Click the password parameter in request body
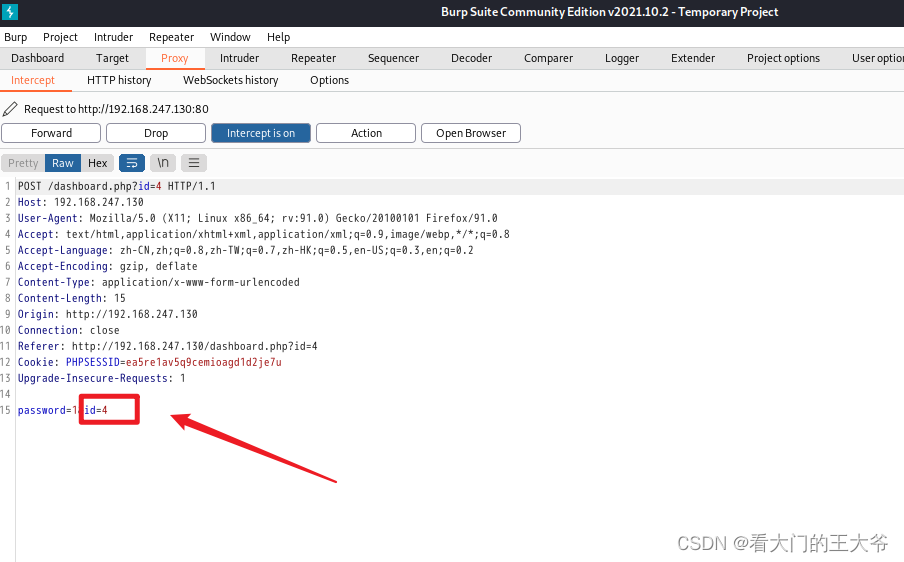Screen dimensions: 904x562 click(x=47, y=410)
